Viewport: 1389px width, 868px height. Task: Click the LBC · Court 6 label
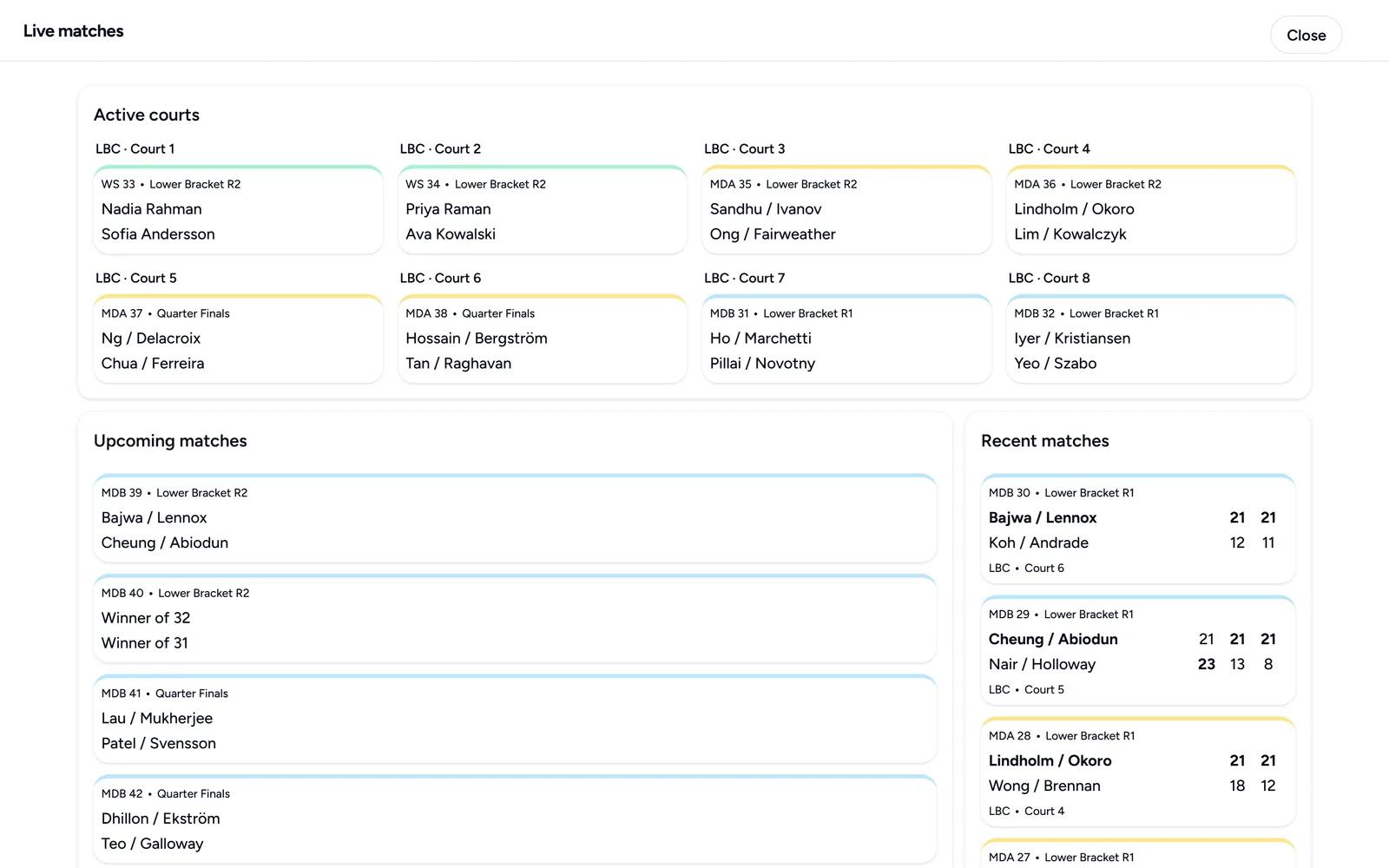tap(440, 278)
